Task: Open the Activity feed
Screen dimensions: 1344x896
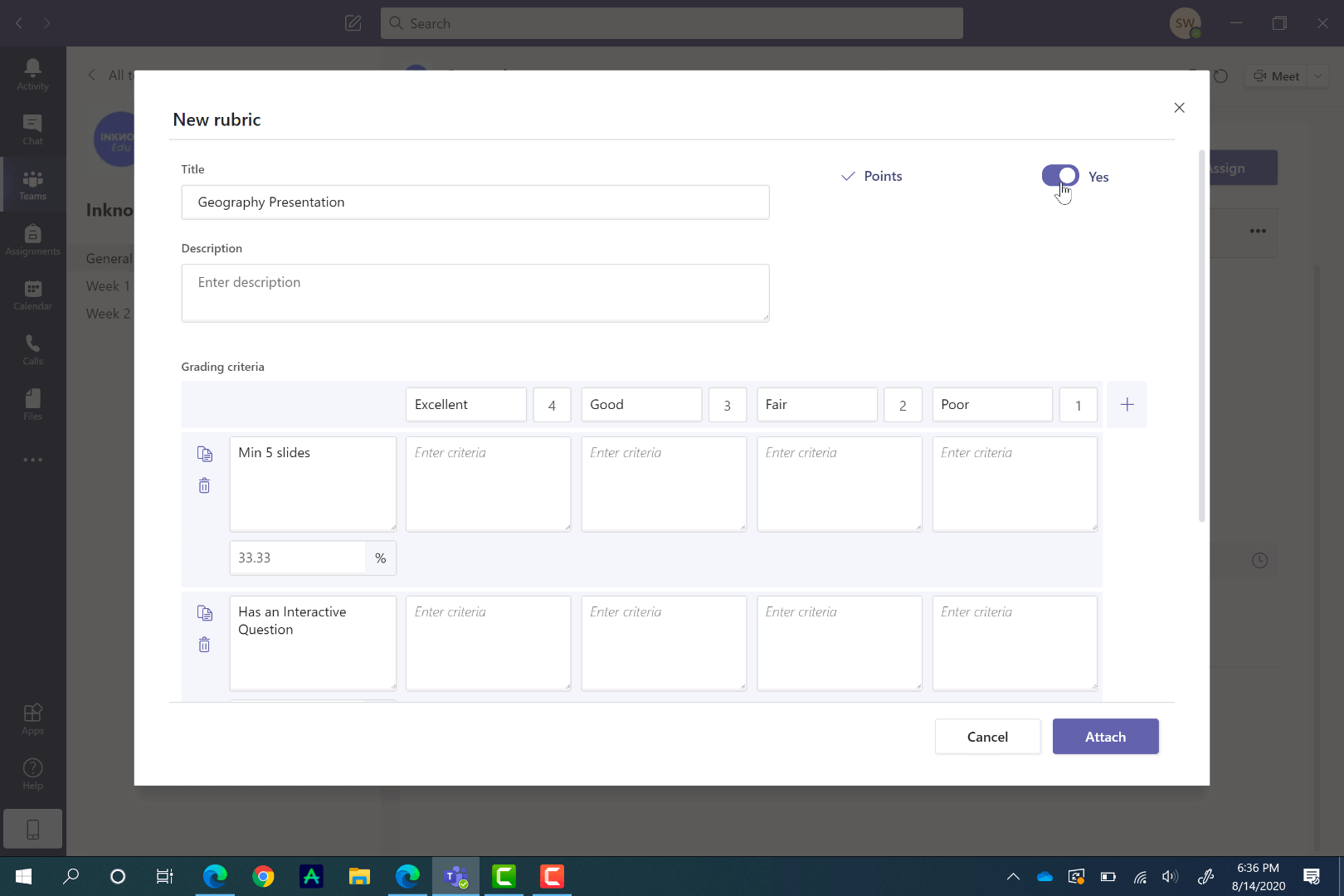Action: click(32, 73)
